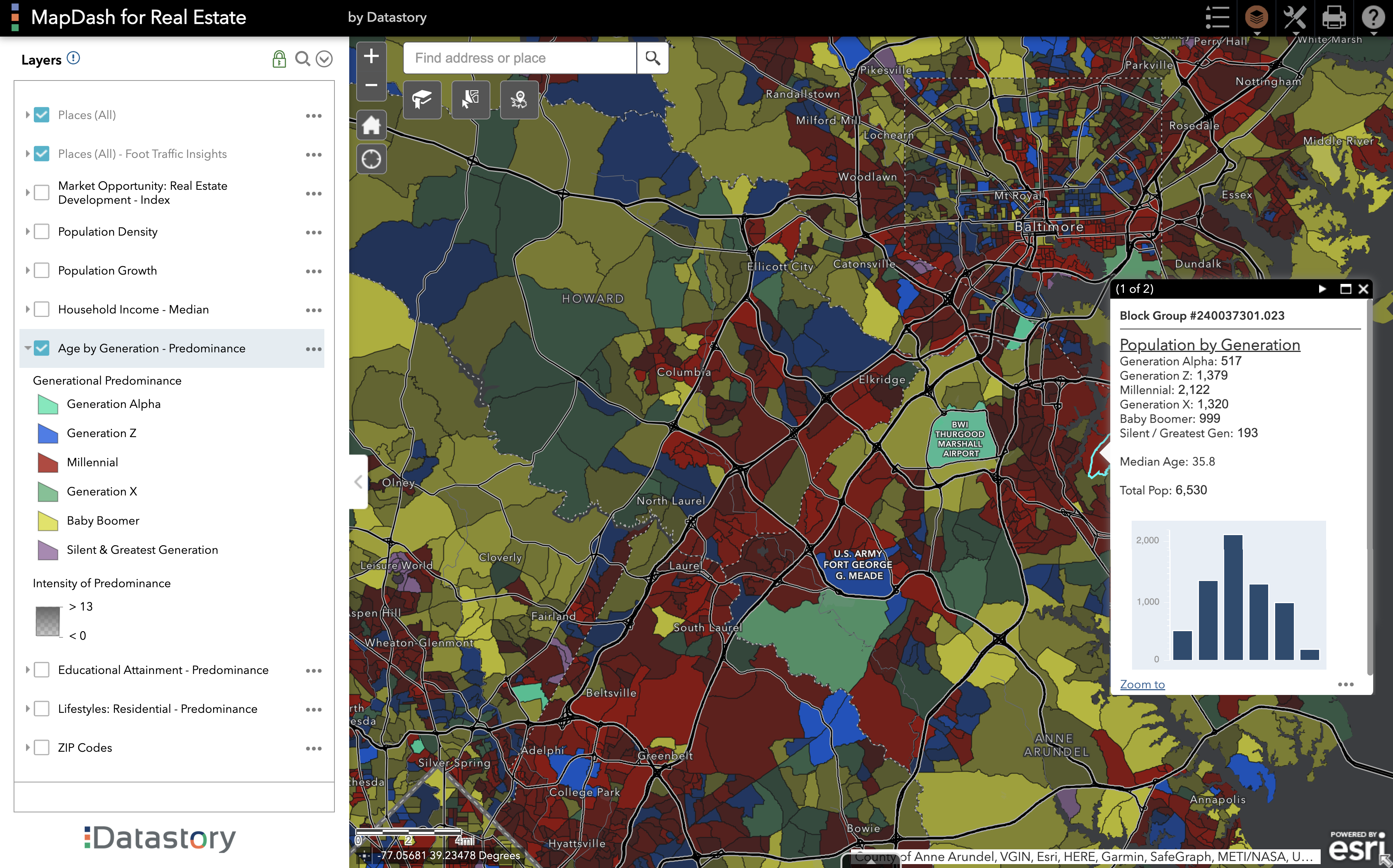The width and height of the screenshot is (1393, 868).
Task: Click the Millennial legend swatch
Action: (47, 462)
